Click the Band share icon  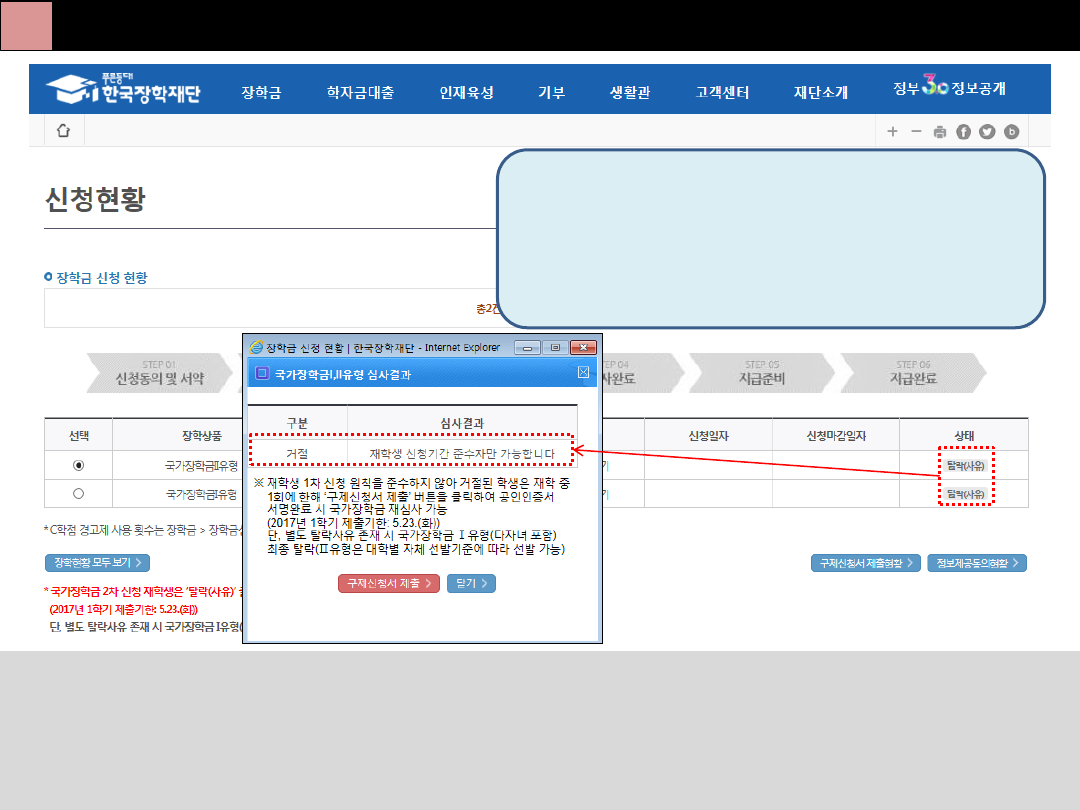tap(1012, 132)
